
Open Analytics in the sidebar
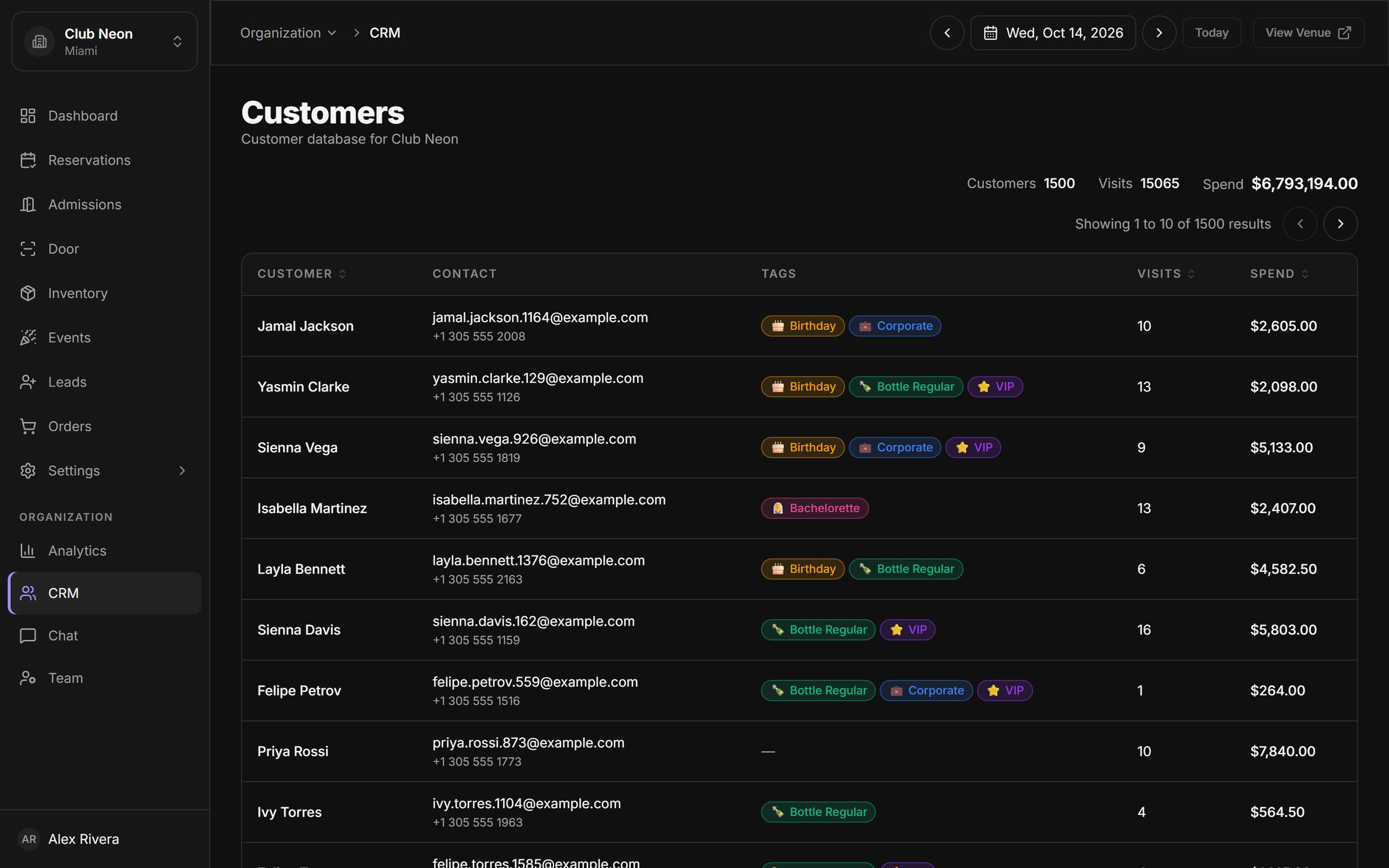coord(105,550)
